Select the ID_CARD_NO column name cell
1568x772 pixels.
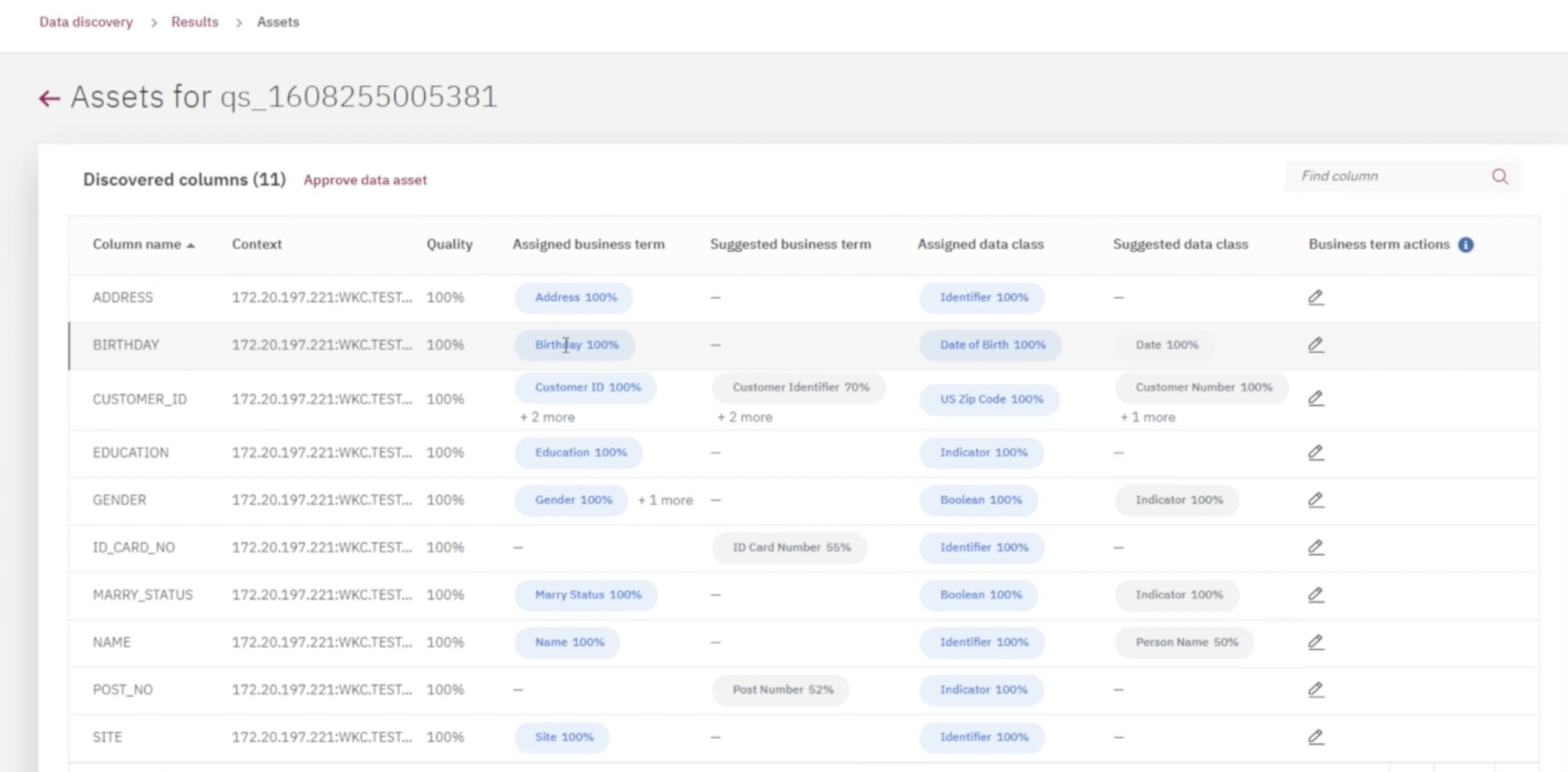134,548
